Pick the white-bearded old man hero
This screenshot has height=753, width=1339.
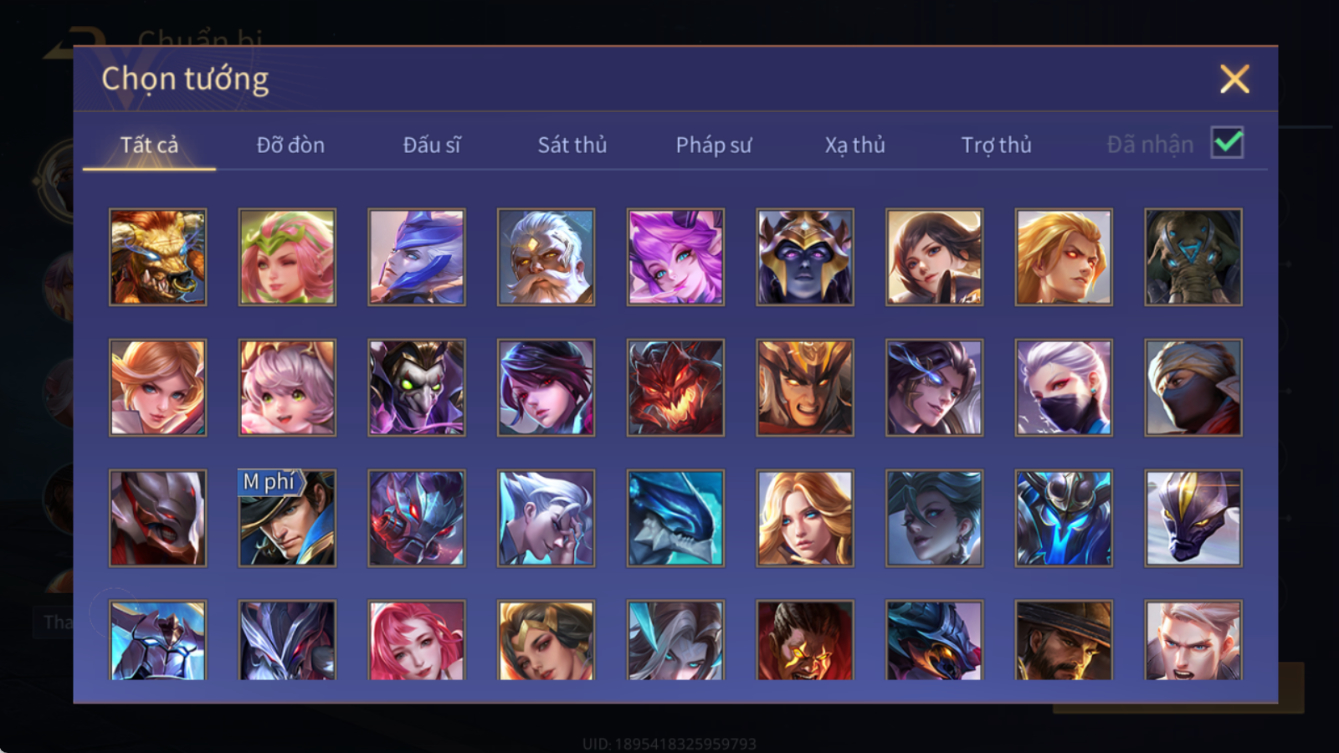pos(546,257)
